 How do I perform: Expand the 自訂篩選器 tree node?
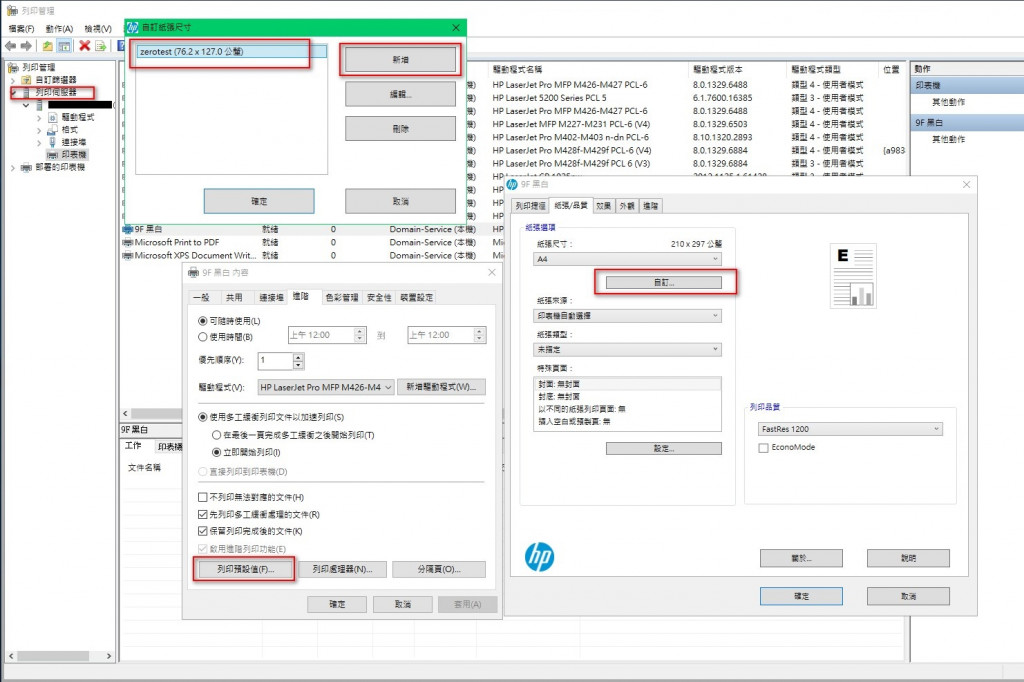pos(12,80)
